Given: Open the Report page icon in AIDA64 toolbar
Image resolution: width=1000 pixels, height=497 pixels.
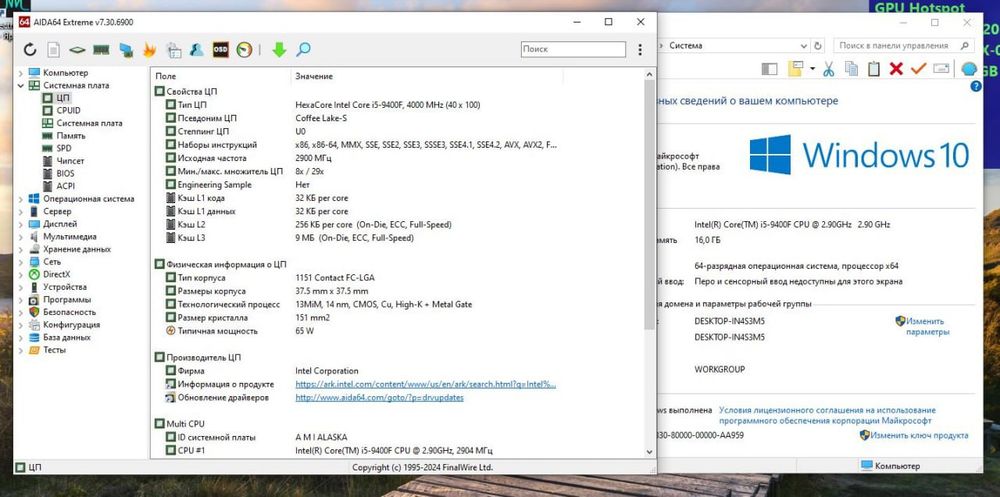Looking at the screenshot, I should [54, 50].
